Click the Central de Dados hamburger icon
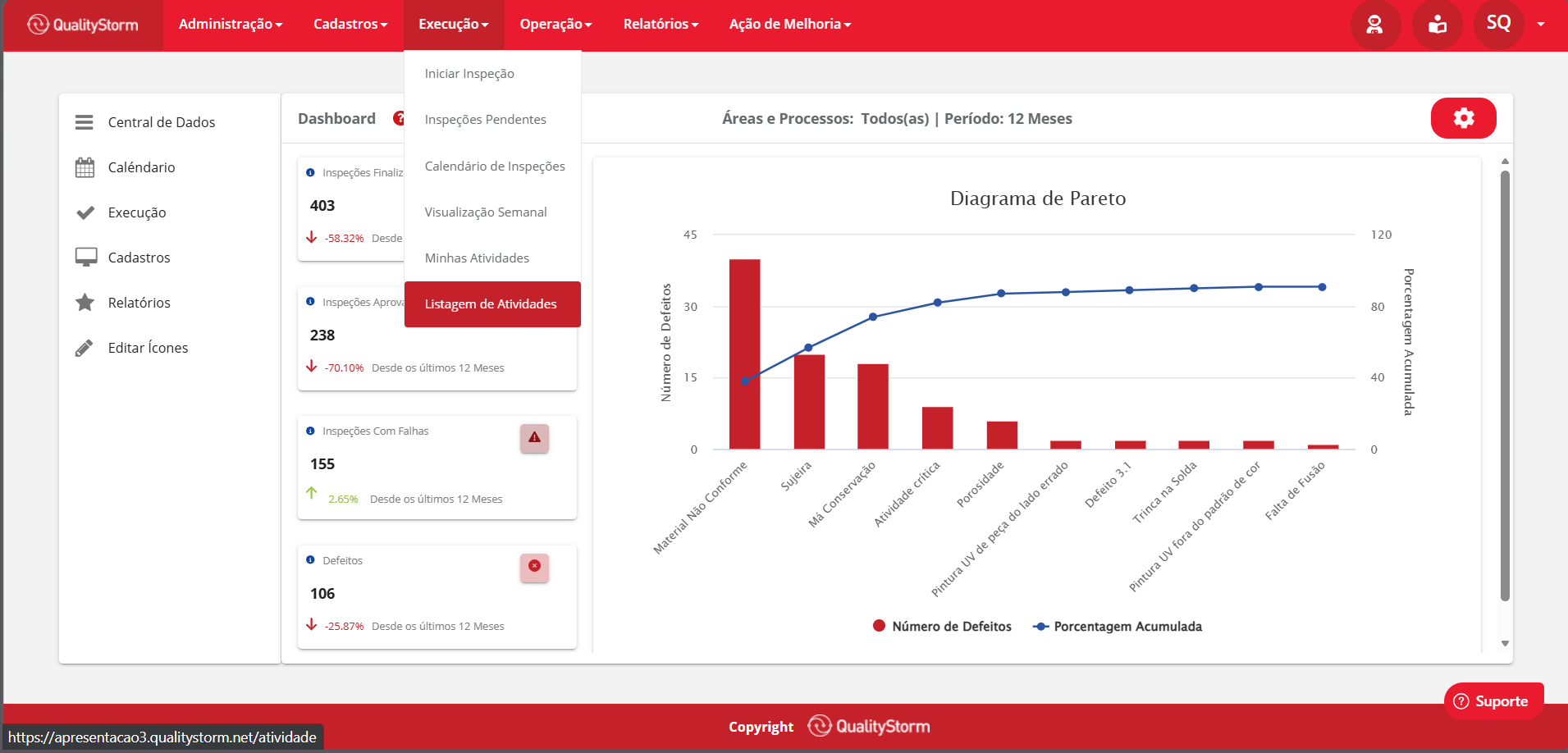Screen dimensions: 1568x753 (84, 122)
